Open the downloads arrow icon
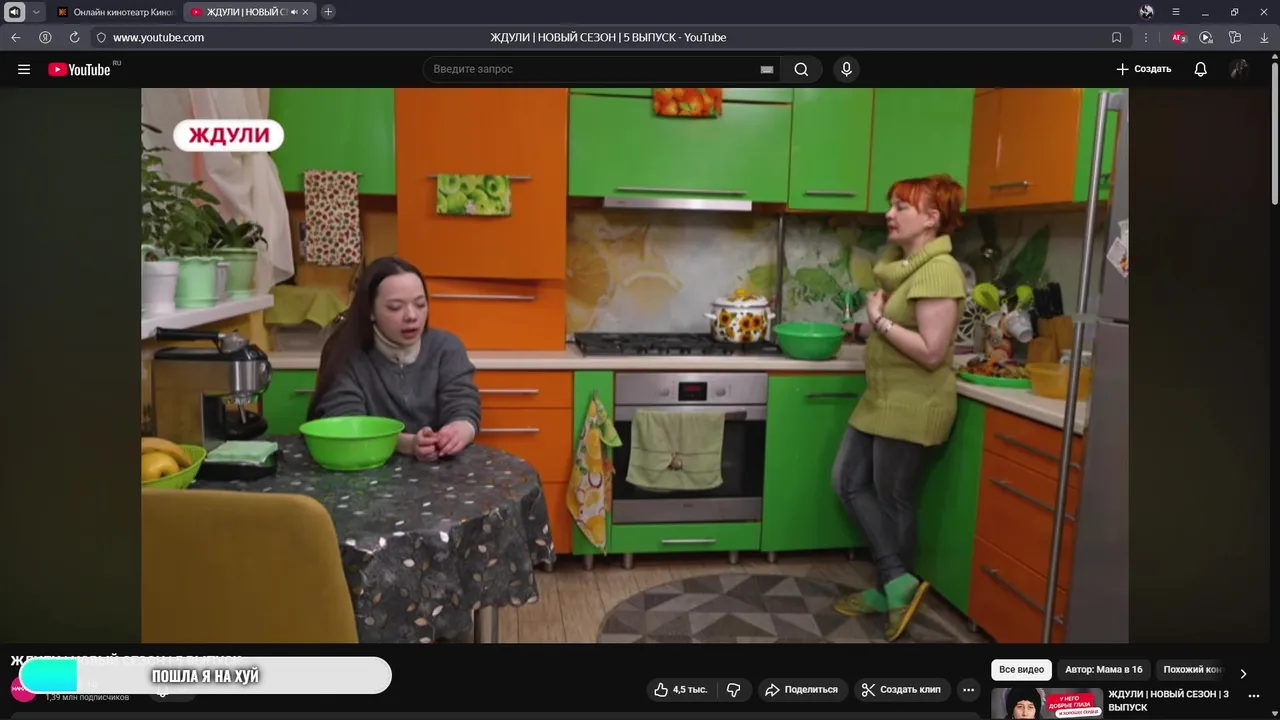 pos(1263,37)
